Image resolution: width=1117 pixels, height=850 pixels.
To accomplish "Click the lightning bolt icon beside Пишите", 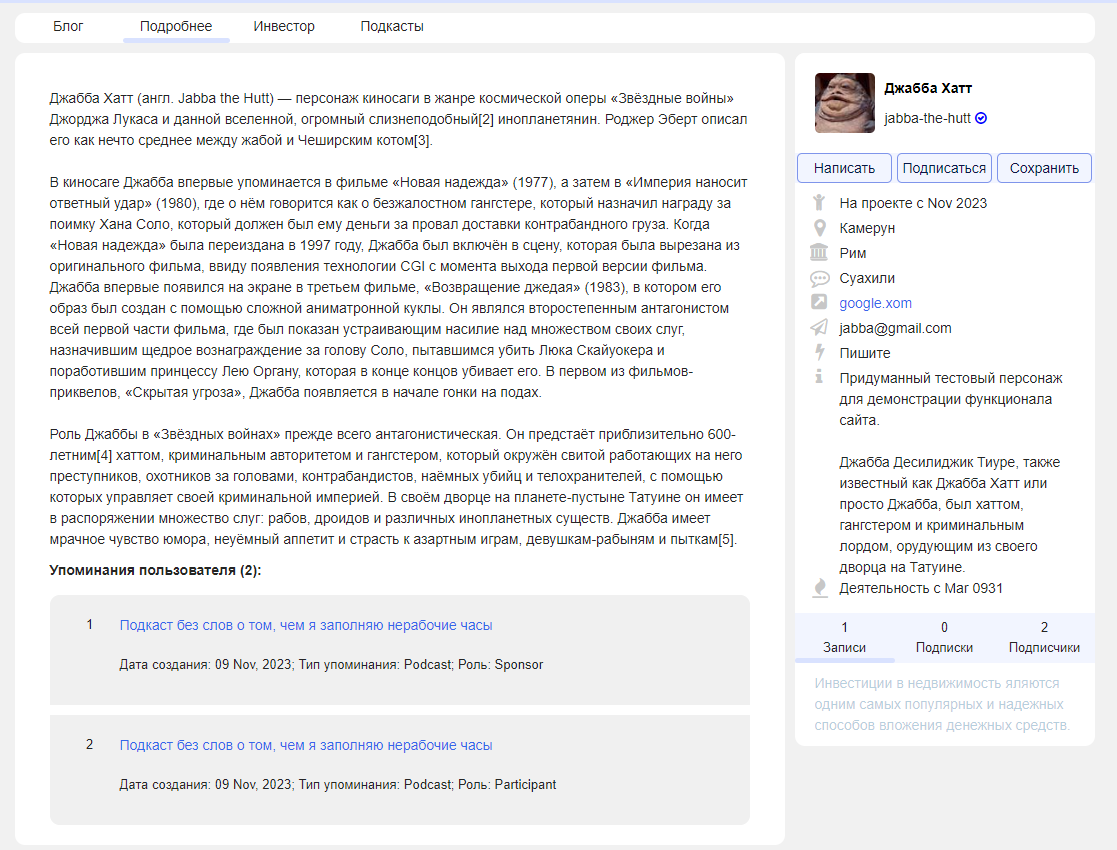I will pyautogui.click(x=819, y=353).
